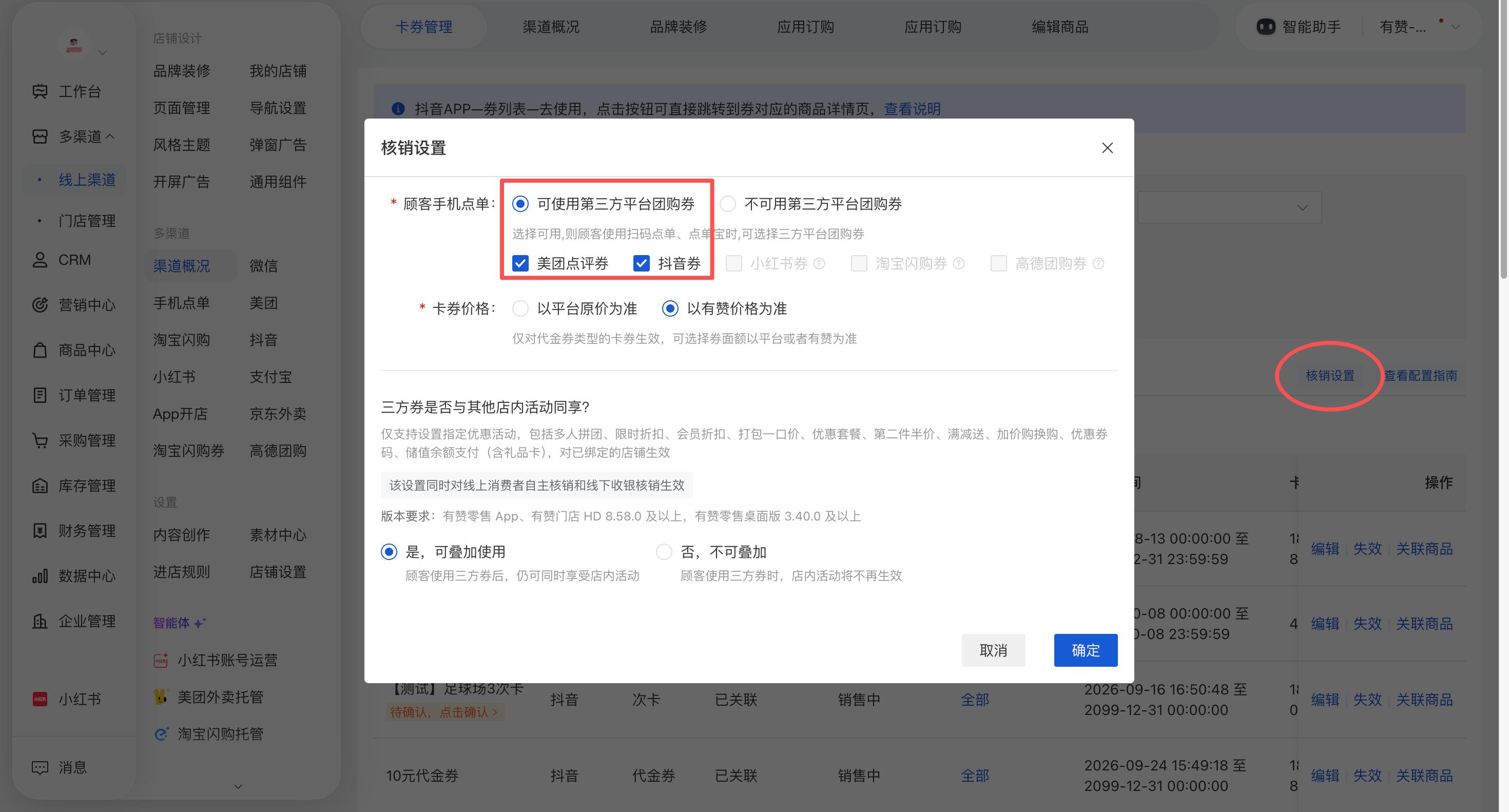Click help icon beside 高德团购券
Screen dimensions: 1509x812
point(1099,264)
